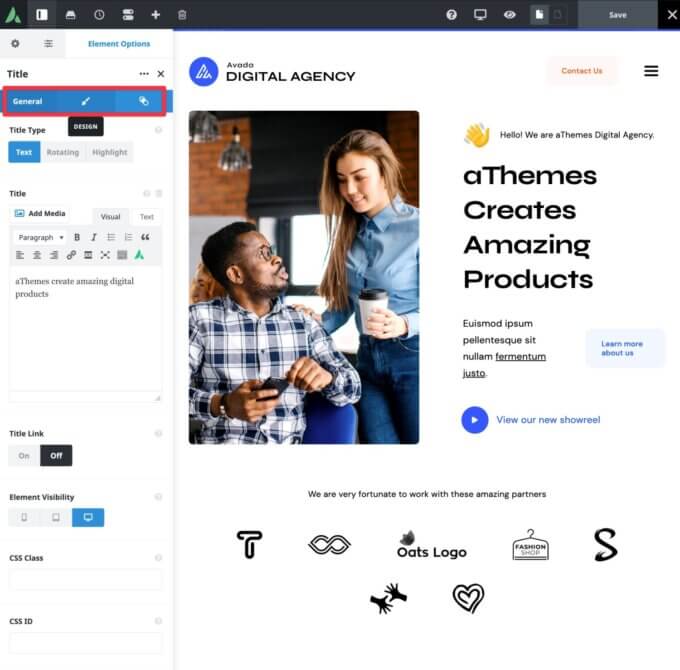This screenshot has width=680, height=670.
Task: Click the Digital Agency site logo
Action: point(272,72)
